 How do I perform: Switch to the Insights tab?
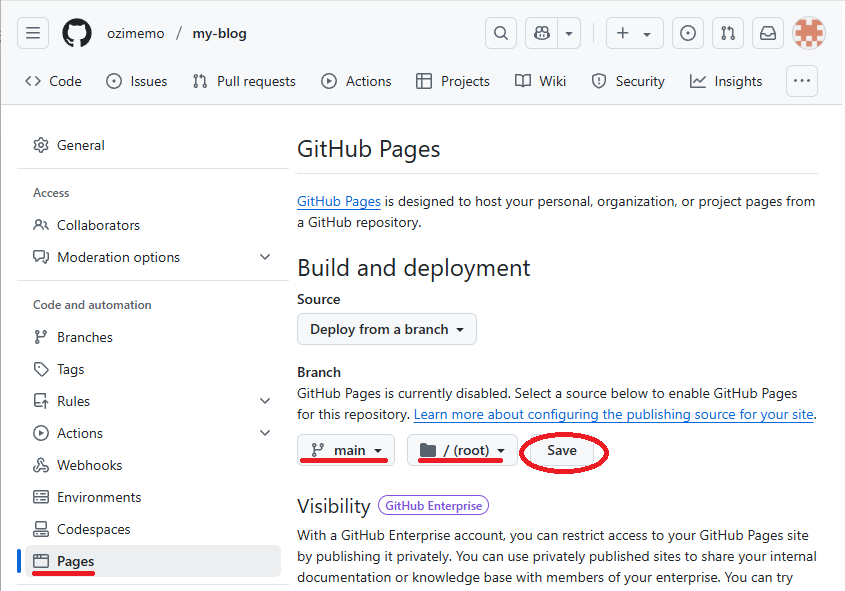click(x=726, y=81)
